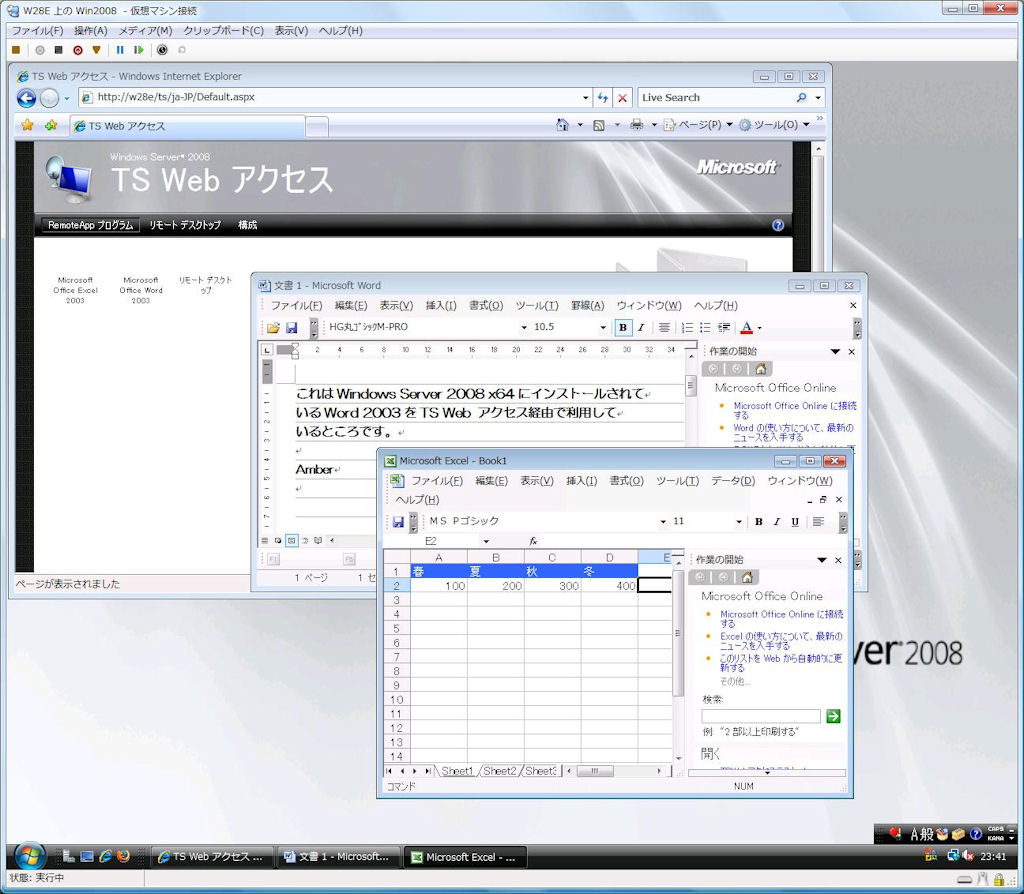This screenshot has width=1024, height=894.
Task: Click the 構成 tab link
Action: pos(248,225)
